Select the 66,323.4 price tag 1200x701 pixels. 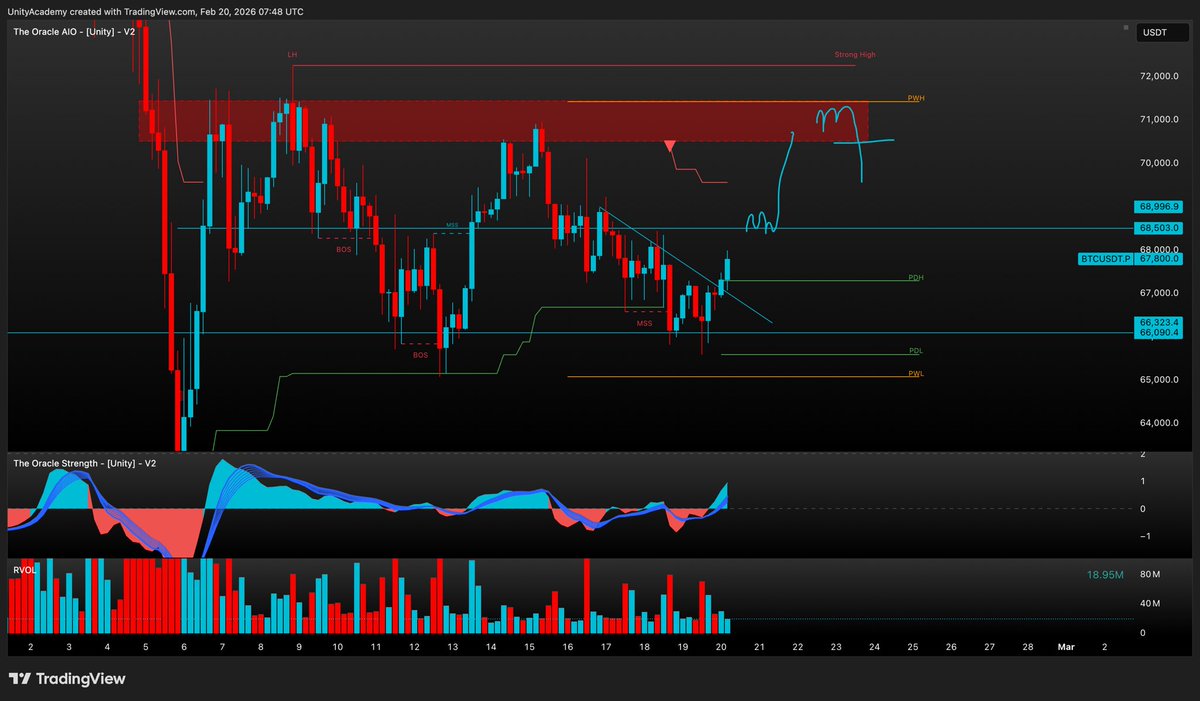coord(1158,322)
